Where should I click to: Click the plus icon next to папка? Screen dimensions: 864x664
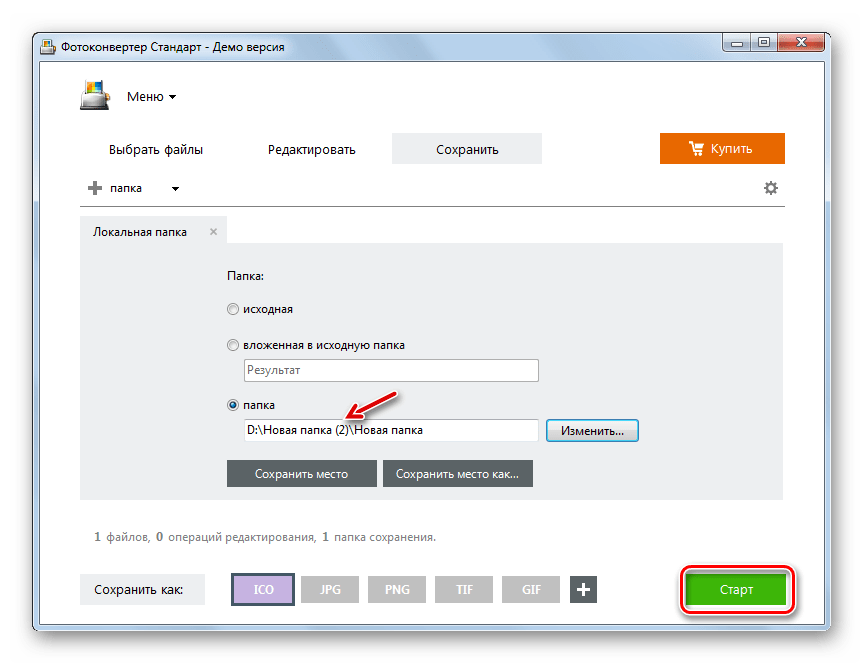[95, 188]
